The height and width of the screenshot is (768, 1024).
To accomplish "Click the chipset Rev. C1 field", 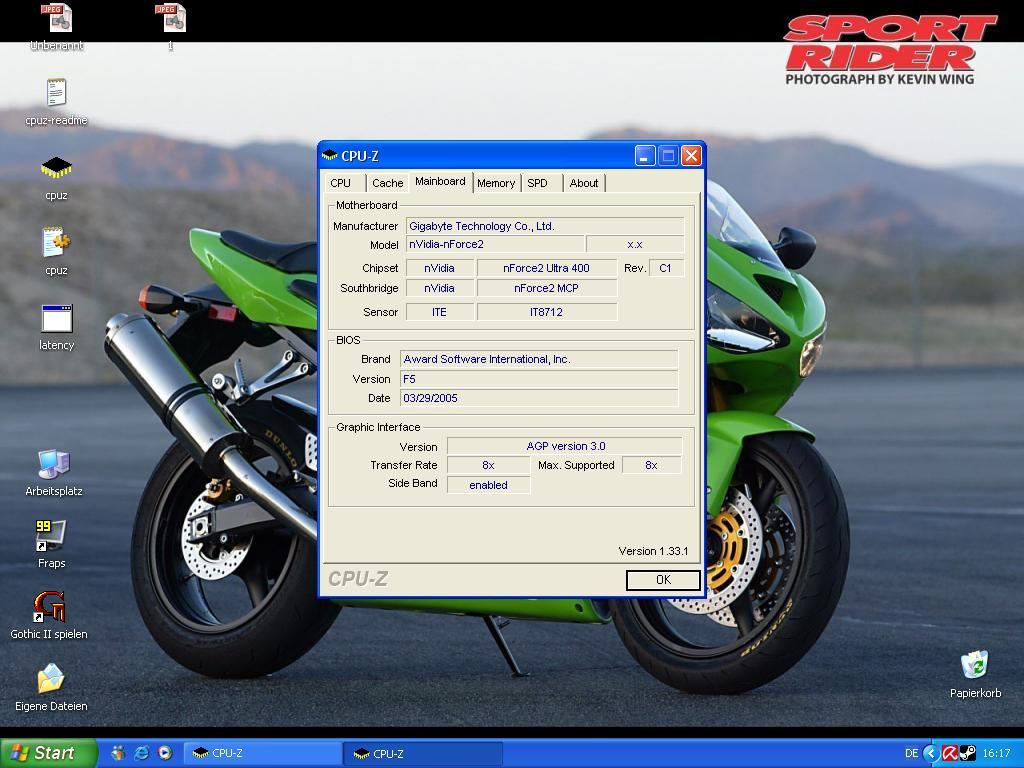I will coord(666,268).
